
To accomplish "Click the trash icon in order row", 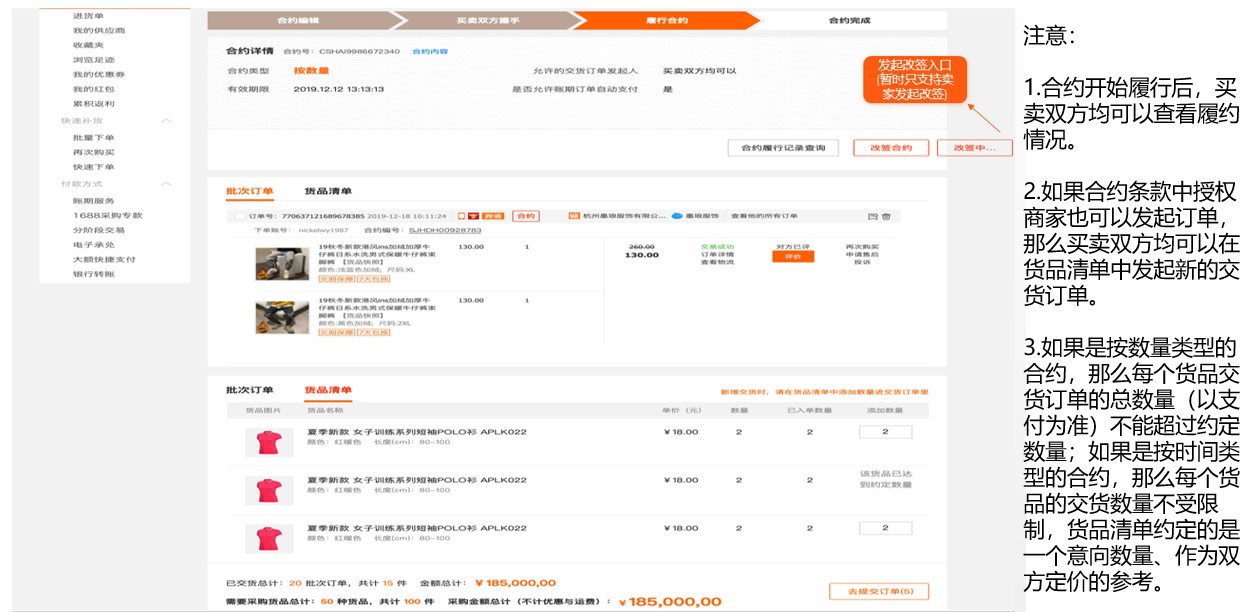I will [886, 216].
